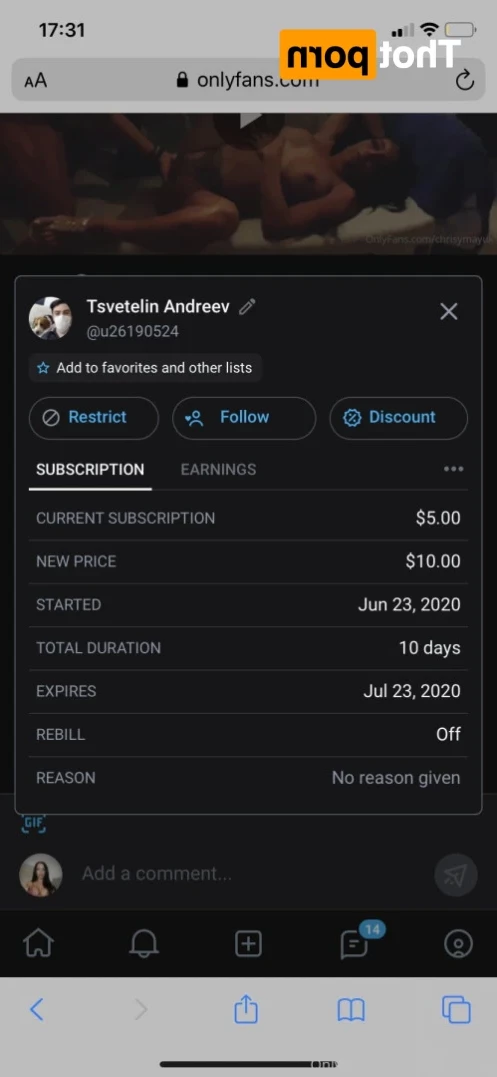Viewport: 497px width, 1077px height.
Task: Restrict this subscriber
Action: click(x=93, y=418)
